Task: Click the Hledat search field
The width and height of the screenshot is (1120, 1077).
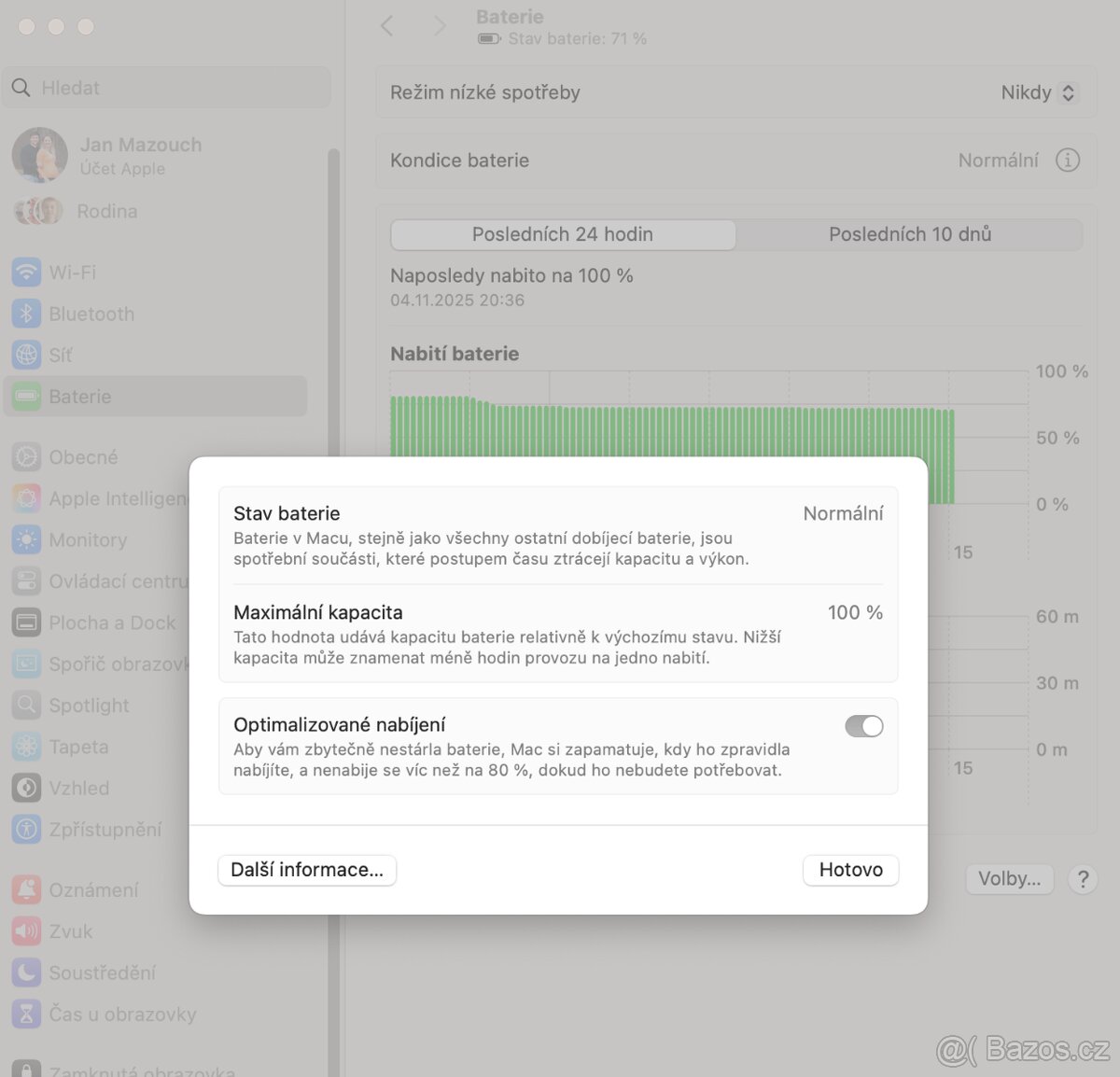Action: coord(168,88)
